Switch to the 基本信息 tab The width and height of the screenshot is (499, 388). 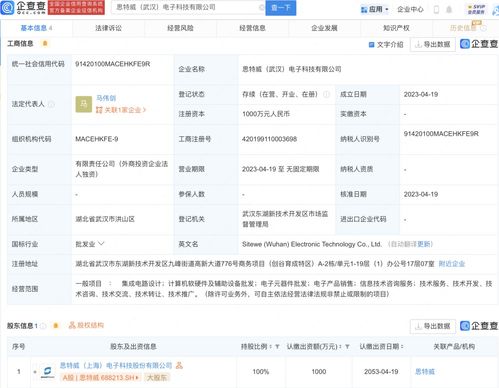(36, 28)
